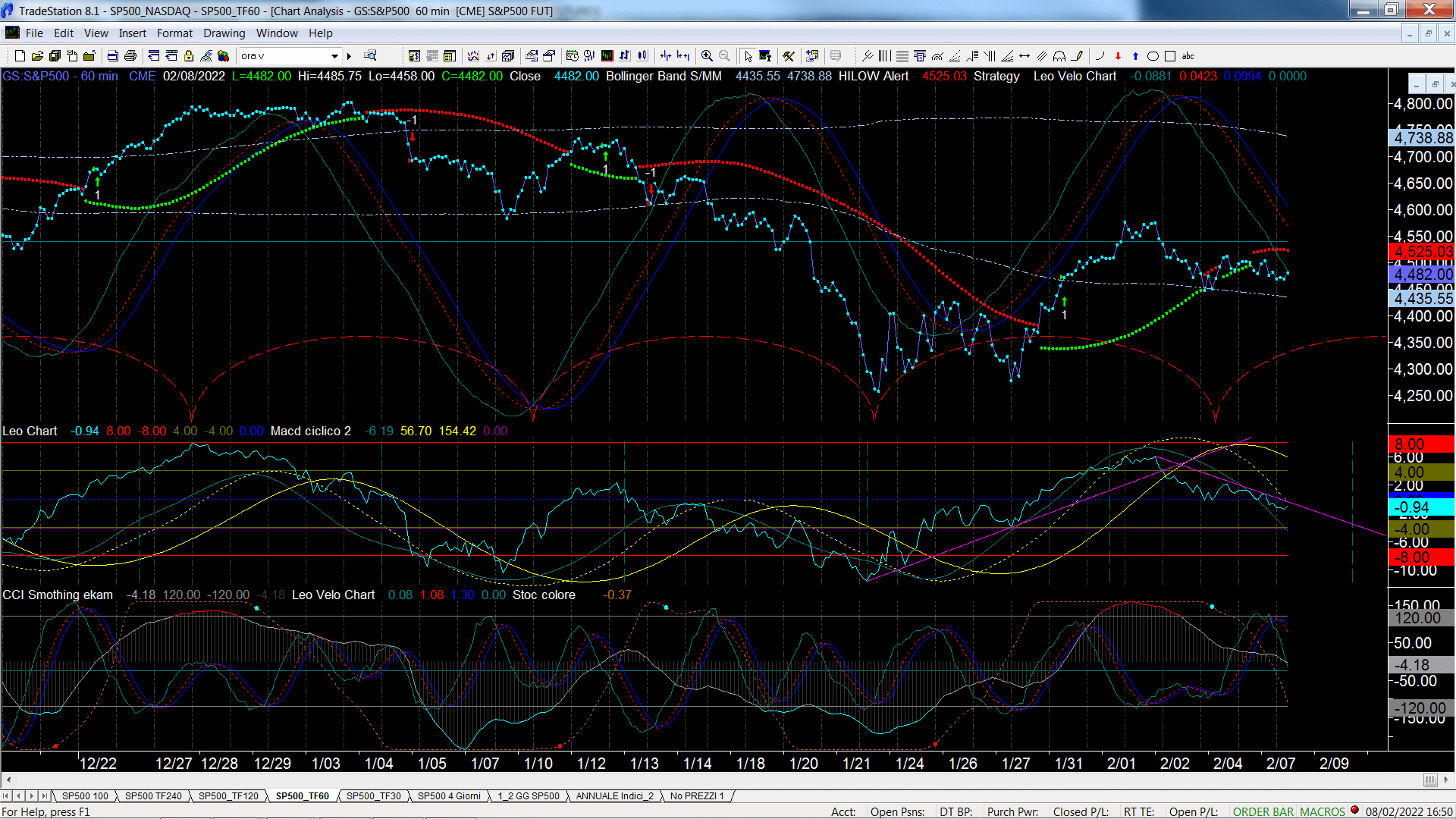Open the Format menu

[x=174, y=33]
